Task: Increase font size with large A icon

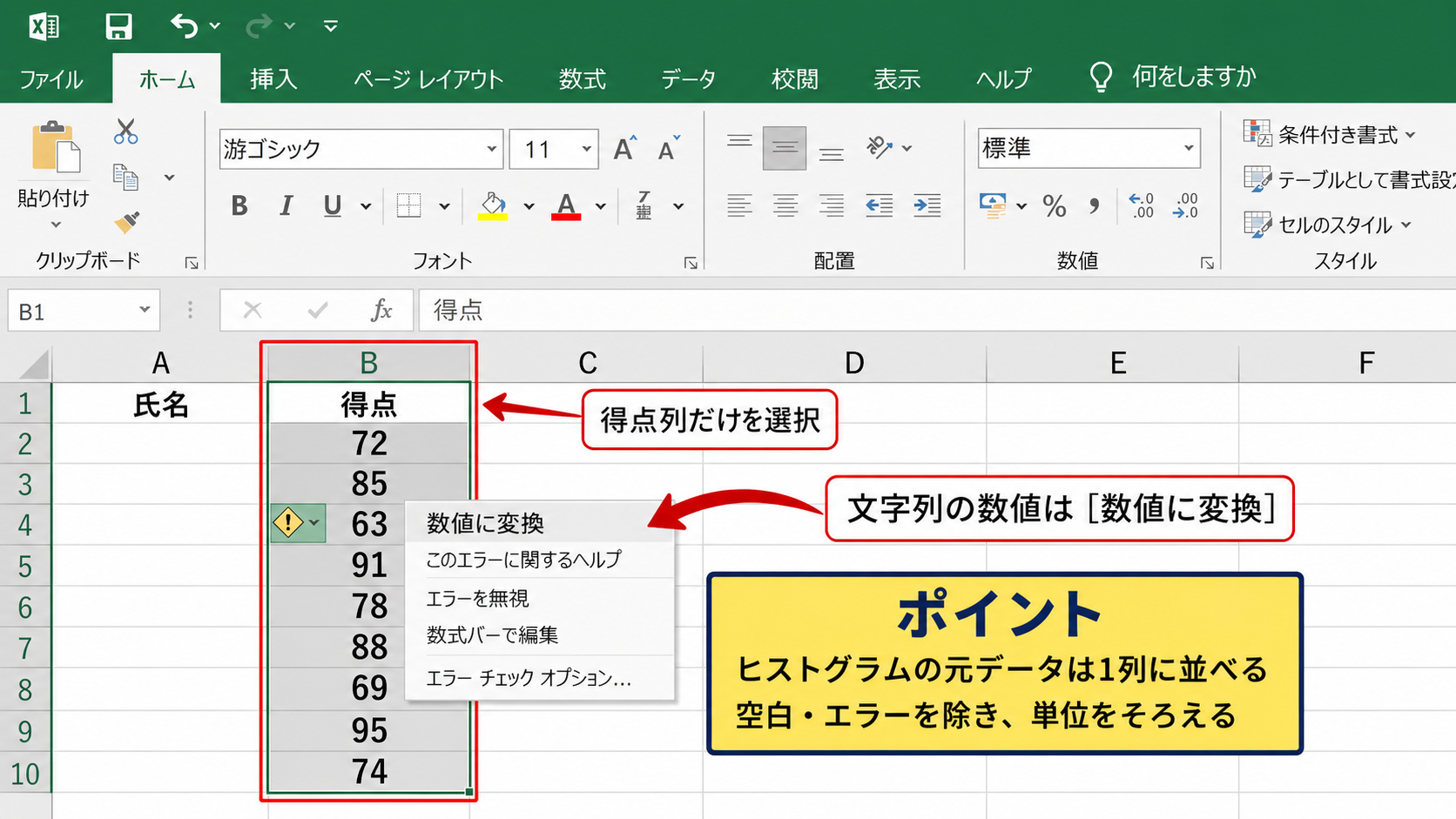Action: 624,149
